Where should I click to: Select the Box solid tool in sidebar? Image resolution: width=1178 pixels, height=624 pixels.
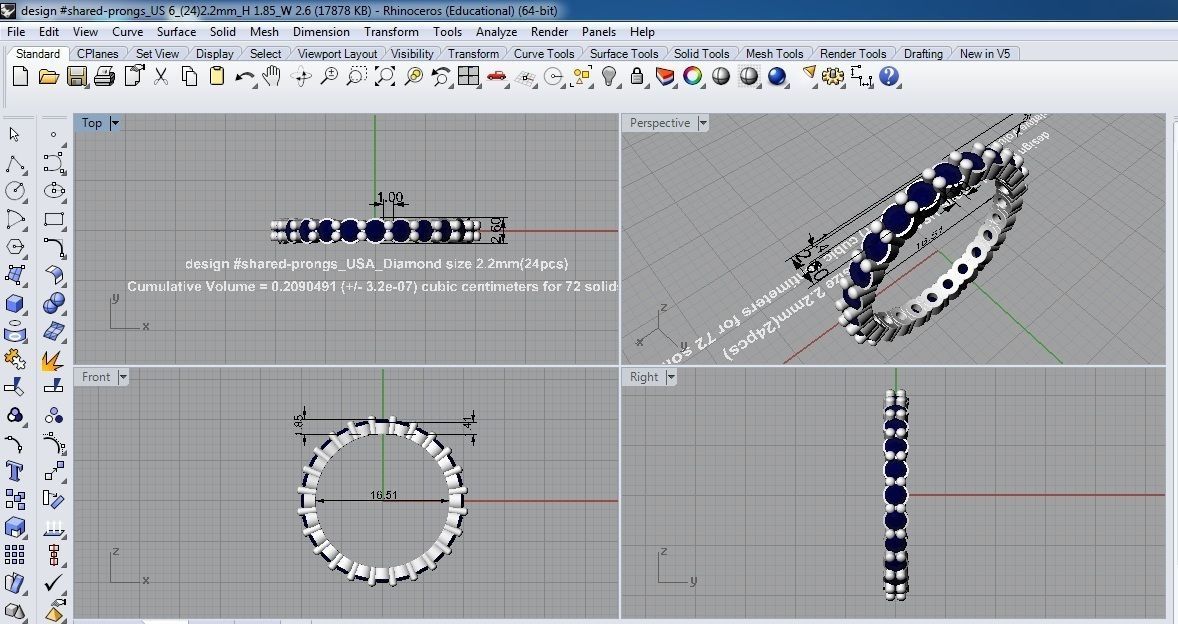pyautogui.click(x=15, y=303)
